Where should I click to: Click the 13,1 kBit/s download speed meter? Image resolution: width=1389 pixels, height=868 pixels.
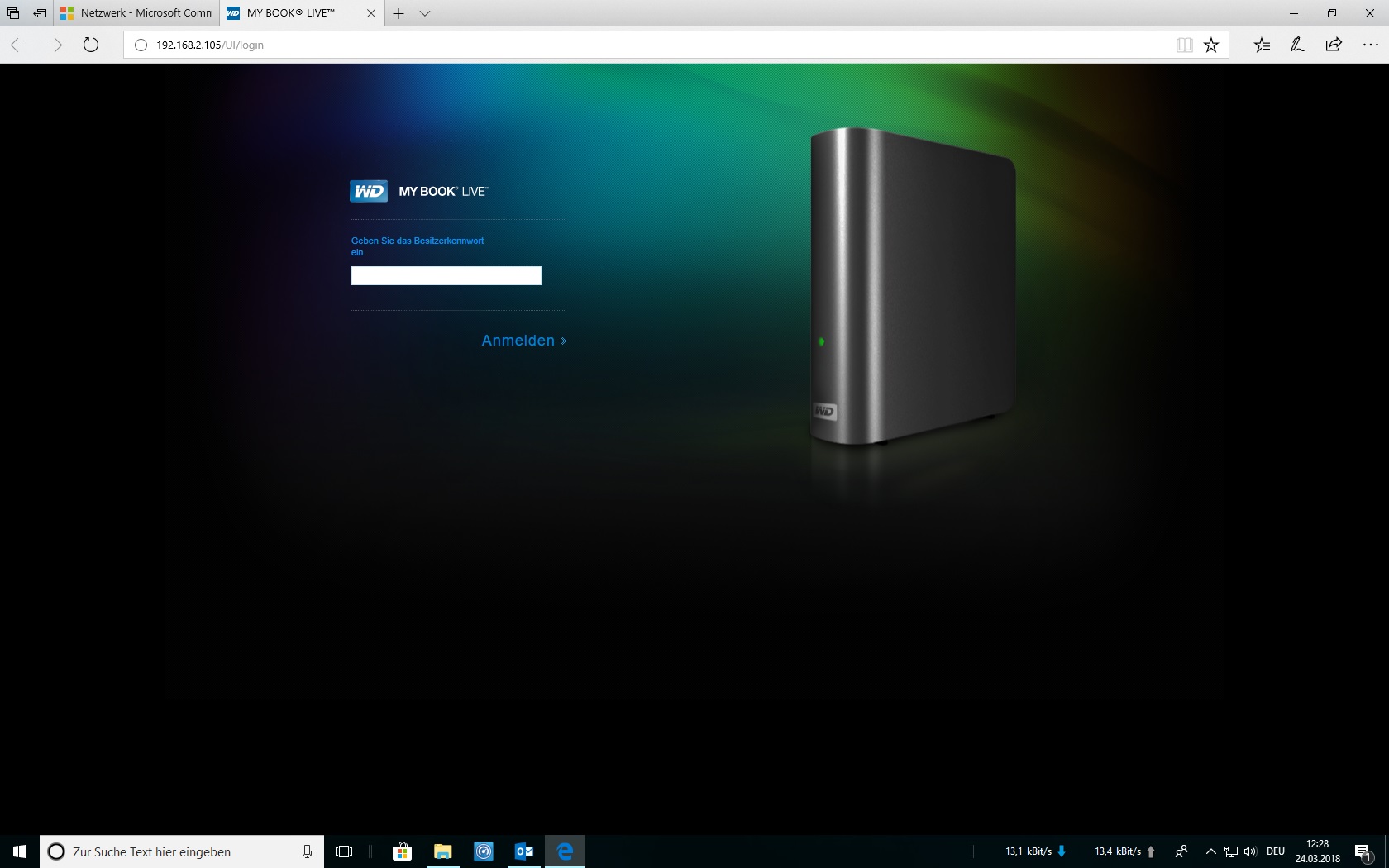1036,851
